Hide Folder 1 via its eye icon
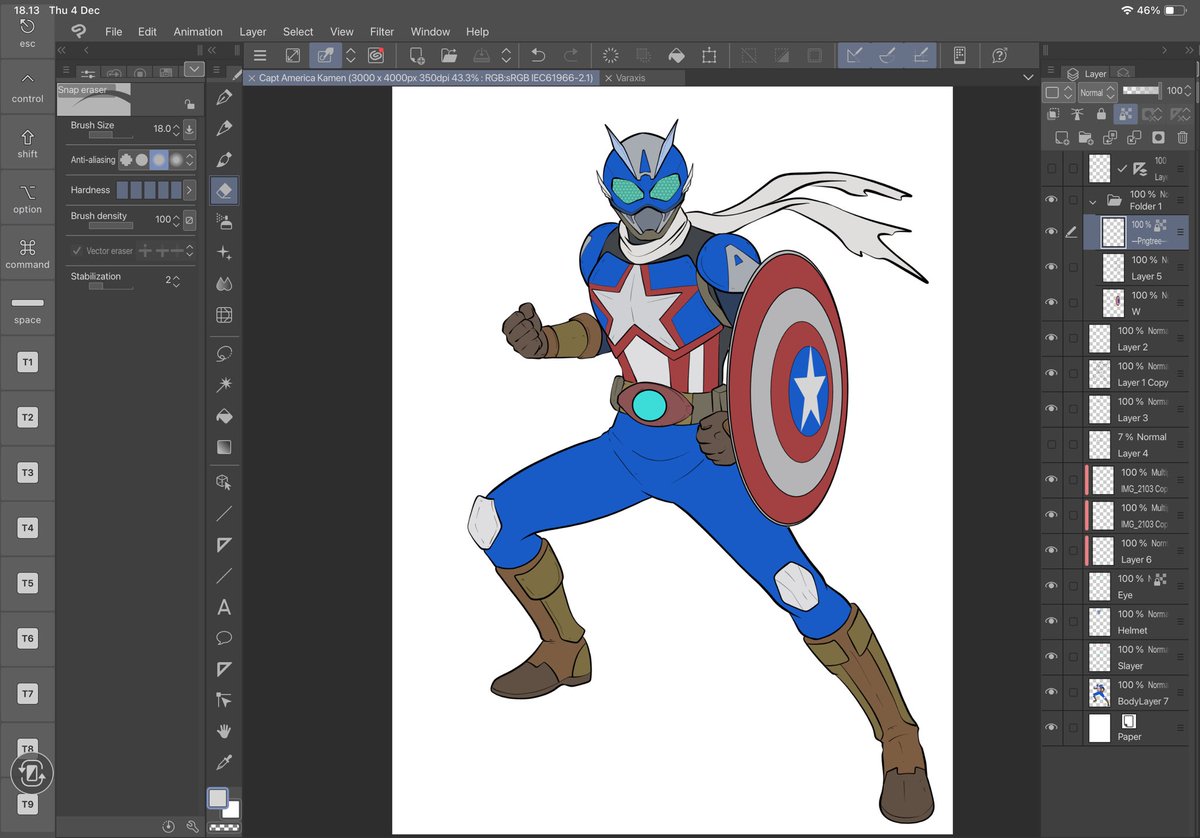Image resolution: width=1200 pixels, height=838 pixels. [1051, 200]
